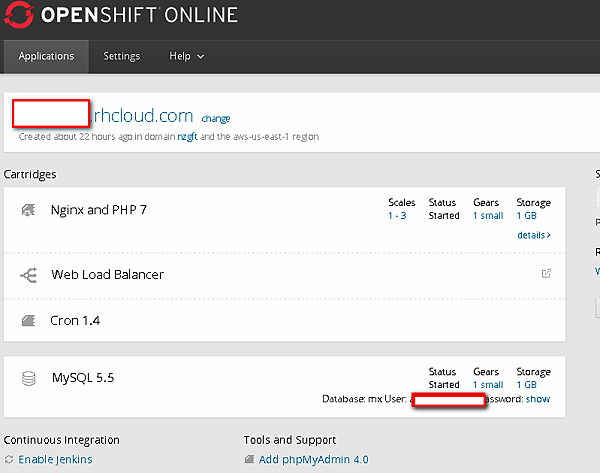Select the Nginx and PHP 7 cartridge name
The image size is (600, 473).
click(x=99, y=210)
